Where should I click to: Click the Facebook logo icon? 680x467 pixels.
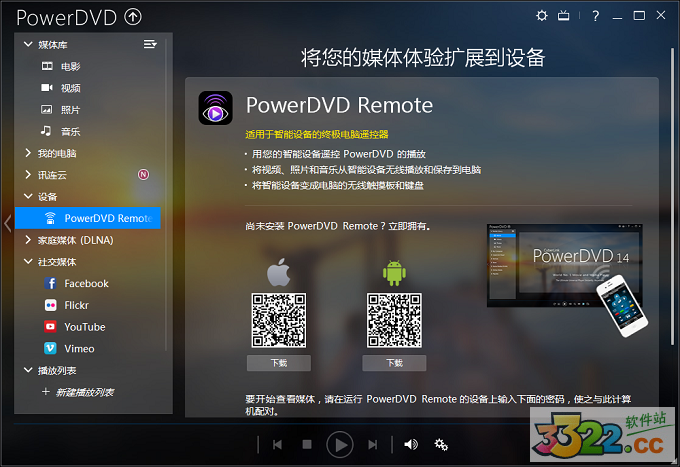[50, 283]
